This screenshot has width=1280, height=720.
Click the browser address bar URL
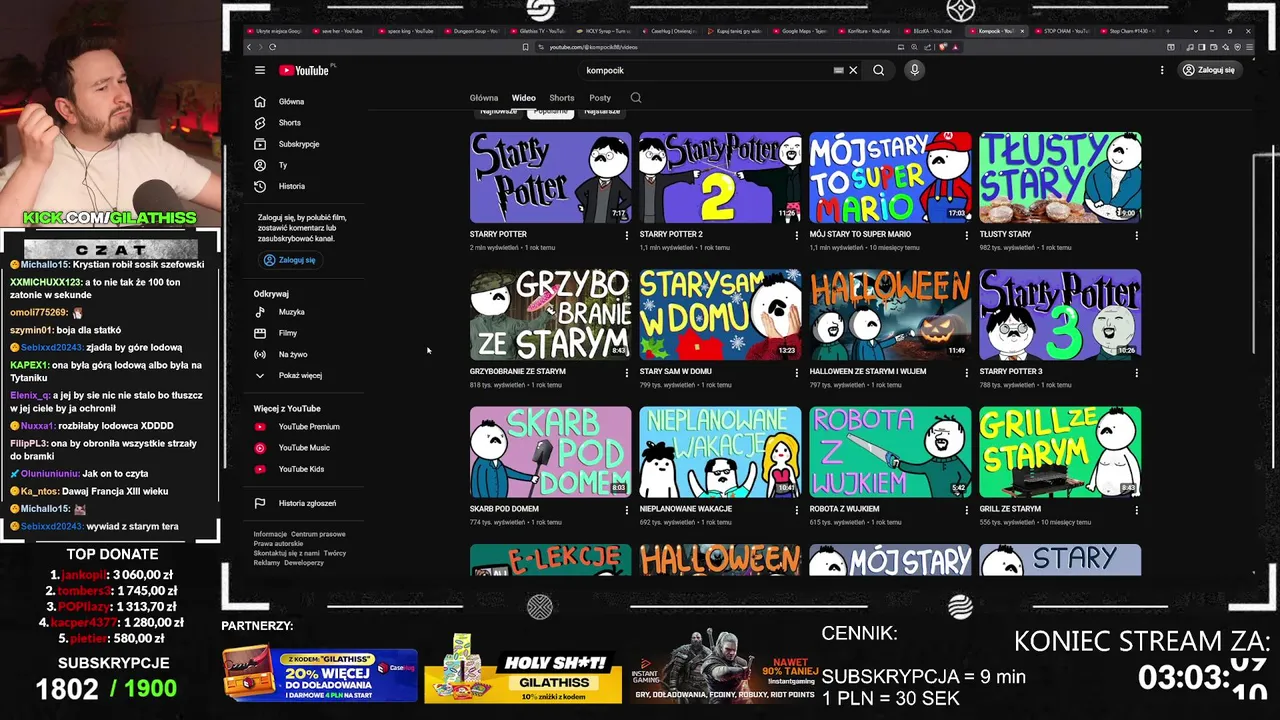coord(594,47)
